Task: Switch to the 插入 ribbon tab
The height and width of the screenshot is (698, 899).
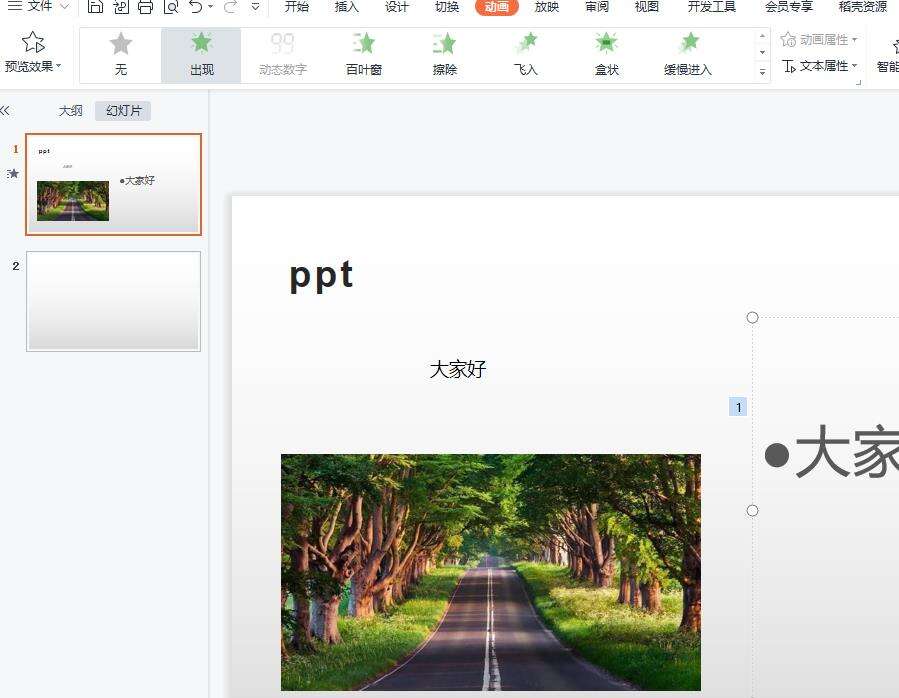Action: [346, 7]
